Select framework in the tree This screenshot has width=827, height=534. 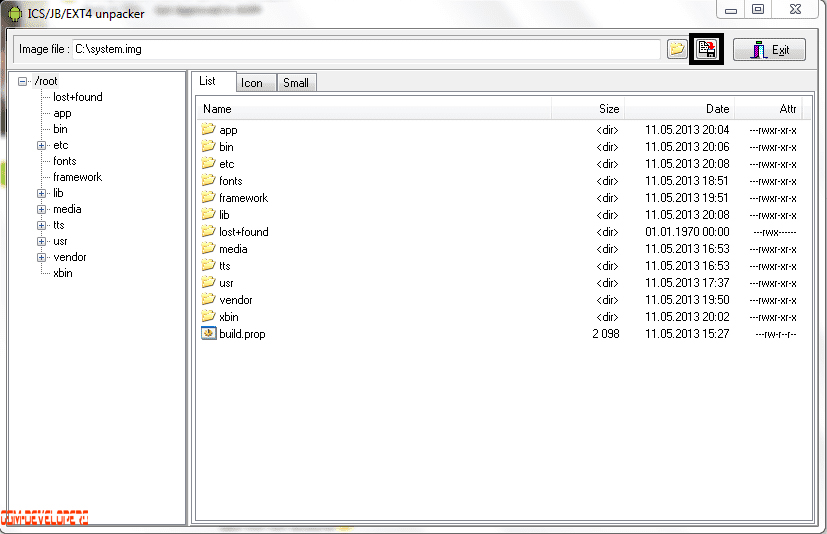click(78, 177)
